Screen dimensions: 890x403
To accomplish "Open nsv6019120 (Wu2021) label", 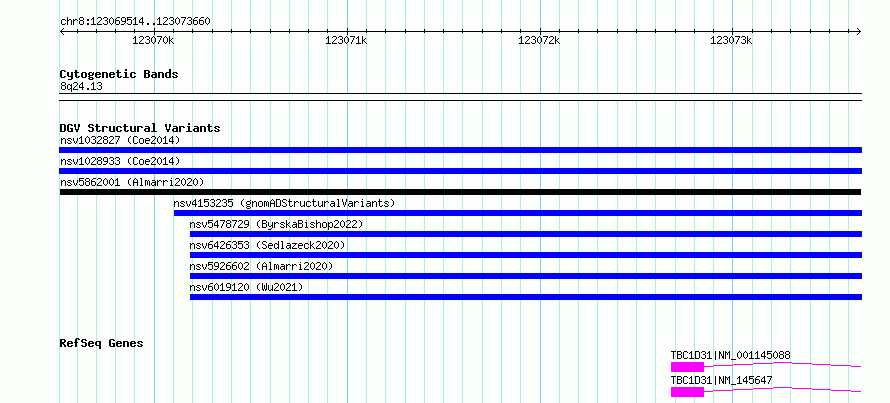I will point(246,287).
